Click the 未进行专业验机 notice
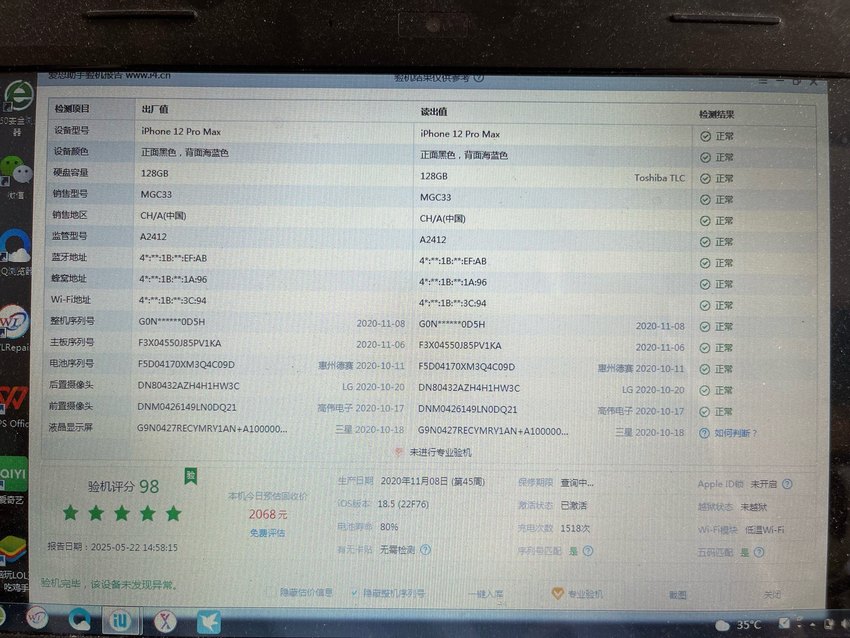The height and width of the screenshot is (638, 850). (440, 452)
